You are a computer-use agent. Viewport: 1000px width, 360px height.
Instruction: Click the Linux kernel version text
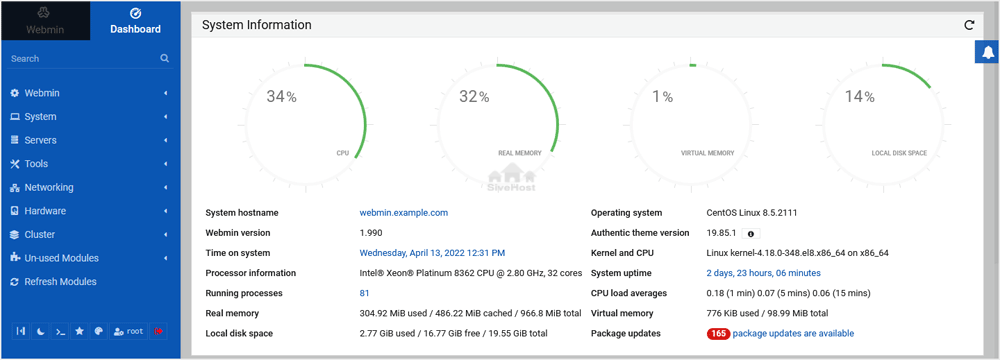(x=797, y=253)
